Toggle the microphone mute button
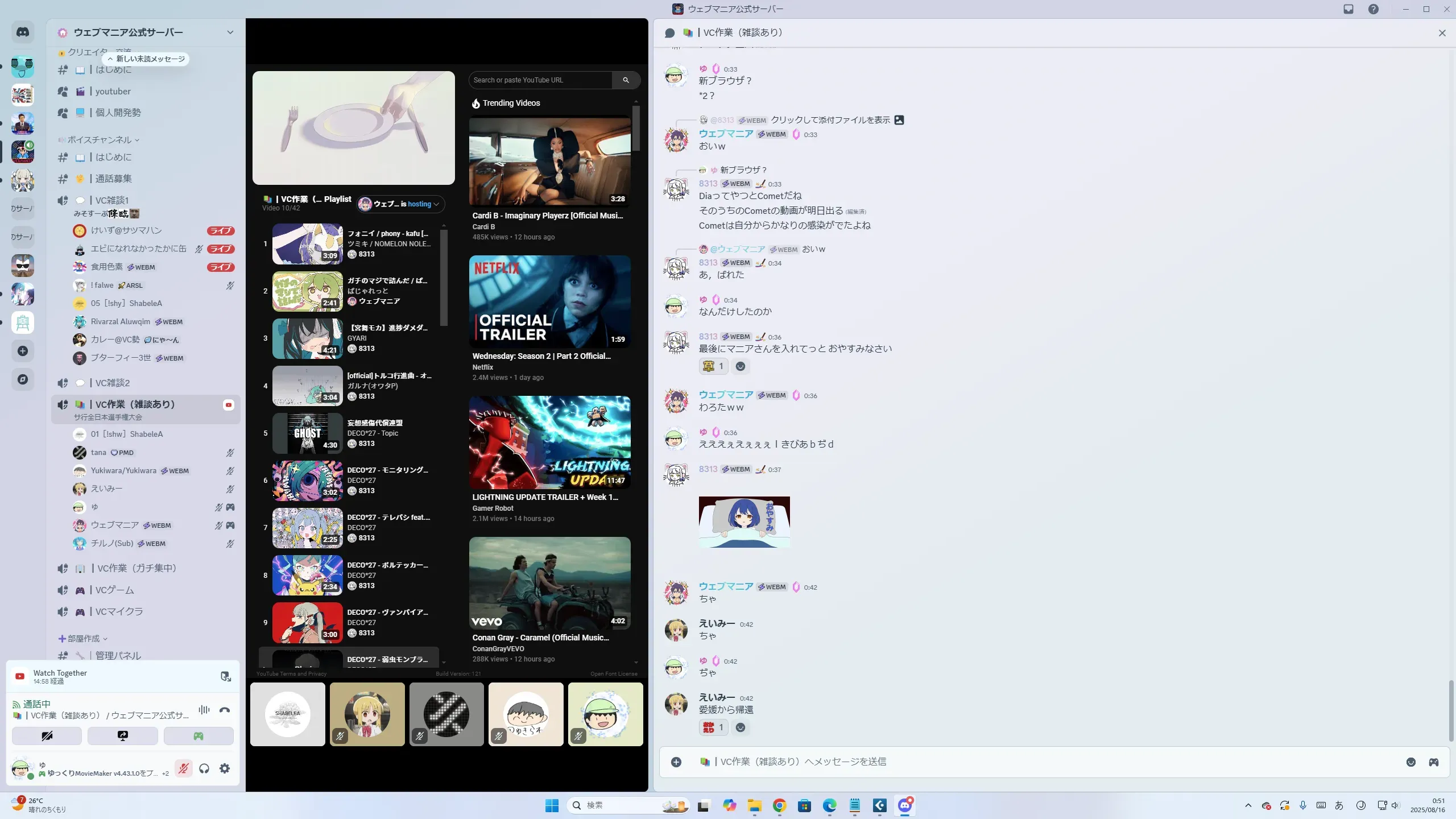Screen dimensions: 1456x819 (x=183, y=768)
